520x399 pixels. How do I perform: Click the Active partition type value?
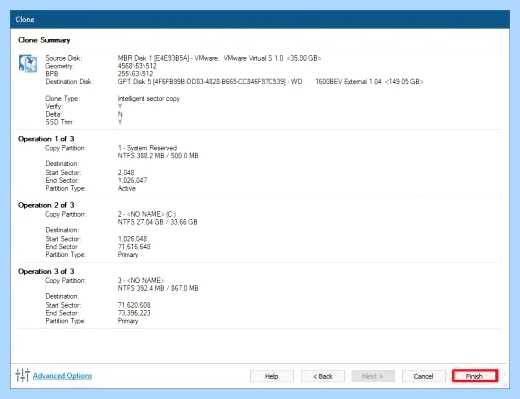[127, 188]
